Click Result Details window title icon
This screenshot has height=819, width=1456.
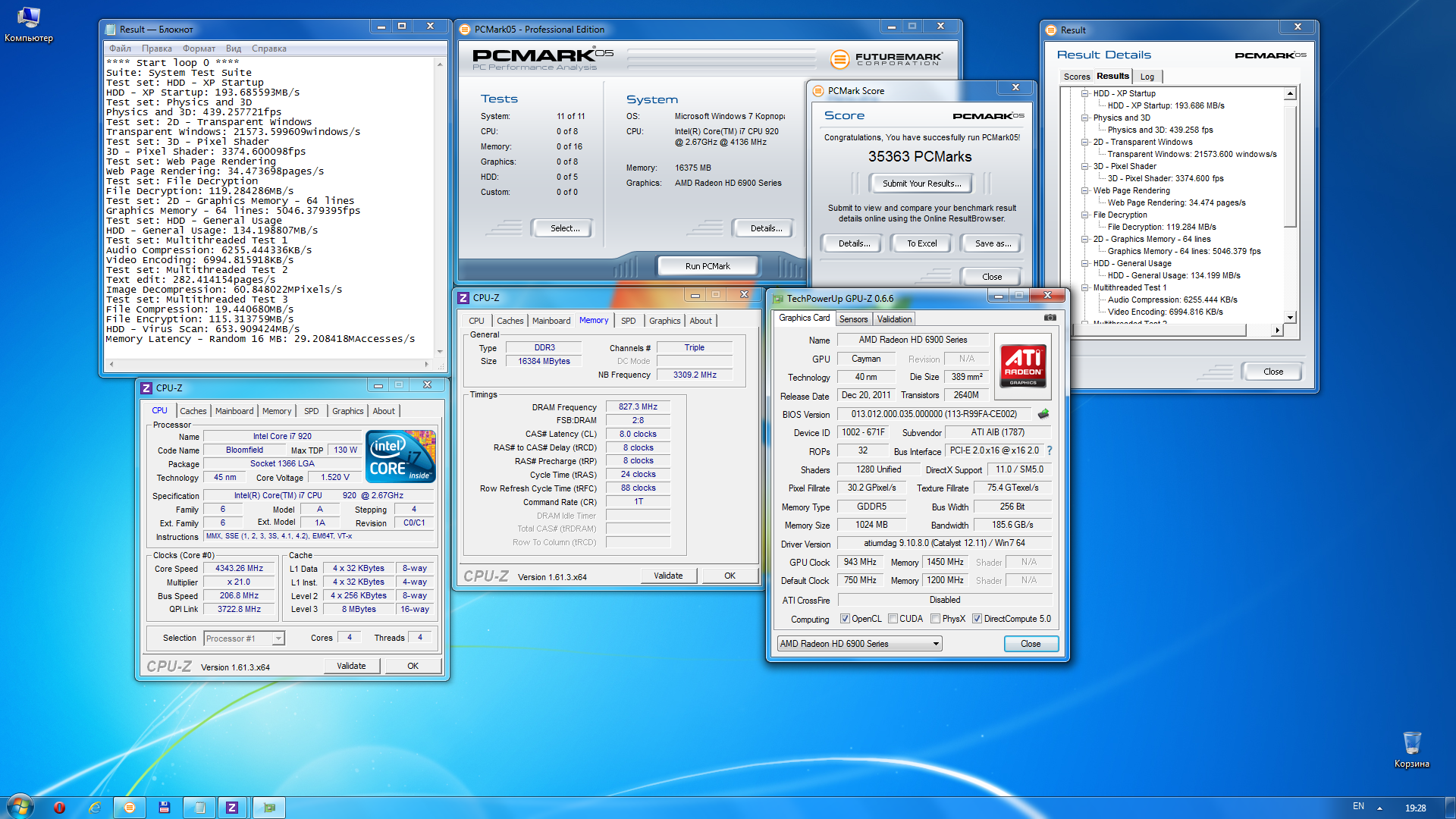[1051, 30]
